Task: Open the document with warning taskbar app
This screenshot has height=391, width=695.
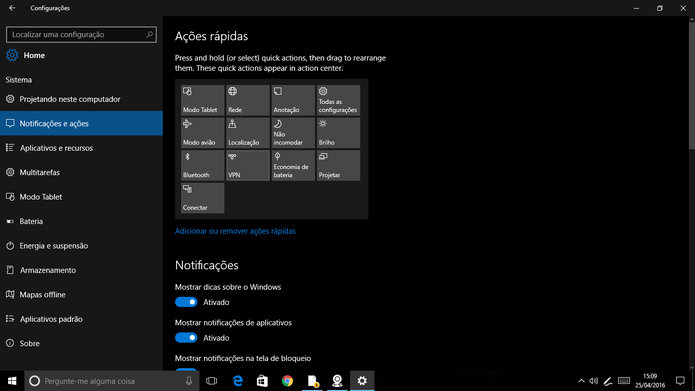Action: (312, 381)
